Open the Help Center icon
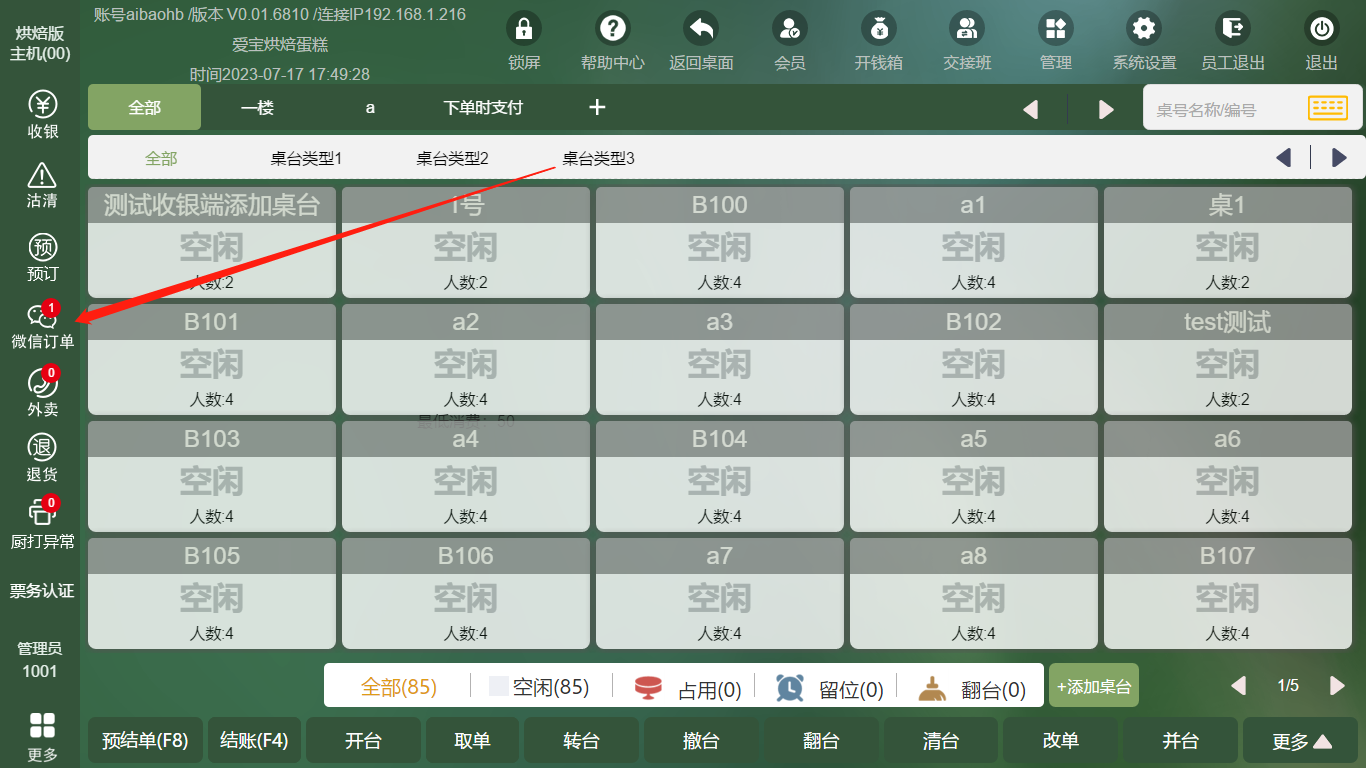Screen dimensions: 1366x768 click(x=612, y=28)
